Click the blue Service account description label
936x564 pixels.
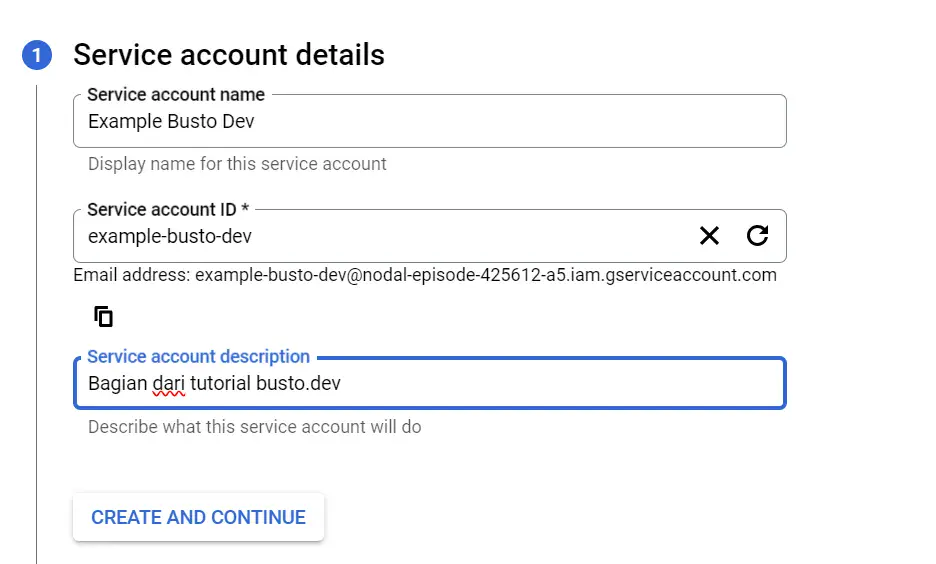pyautogui.click(x=198, y=356)
